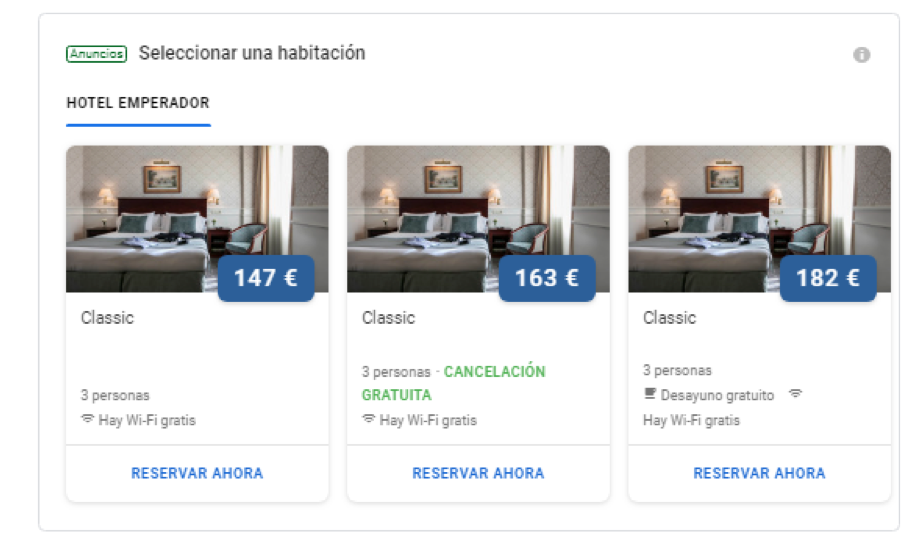This screenshot has width=918, height=543.
Task: Click the breakfast cup icon beside Desayuno gratuito
Action: pyautogui.click(x=649, y=394)
